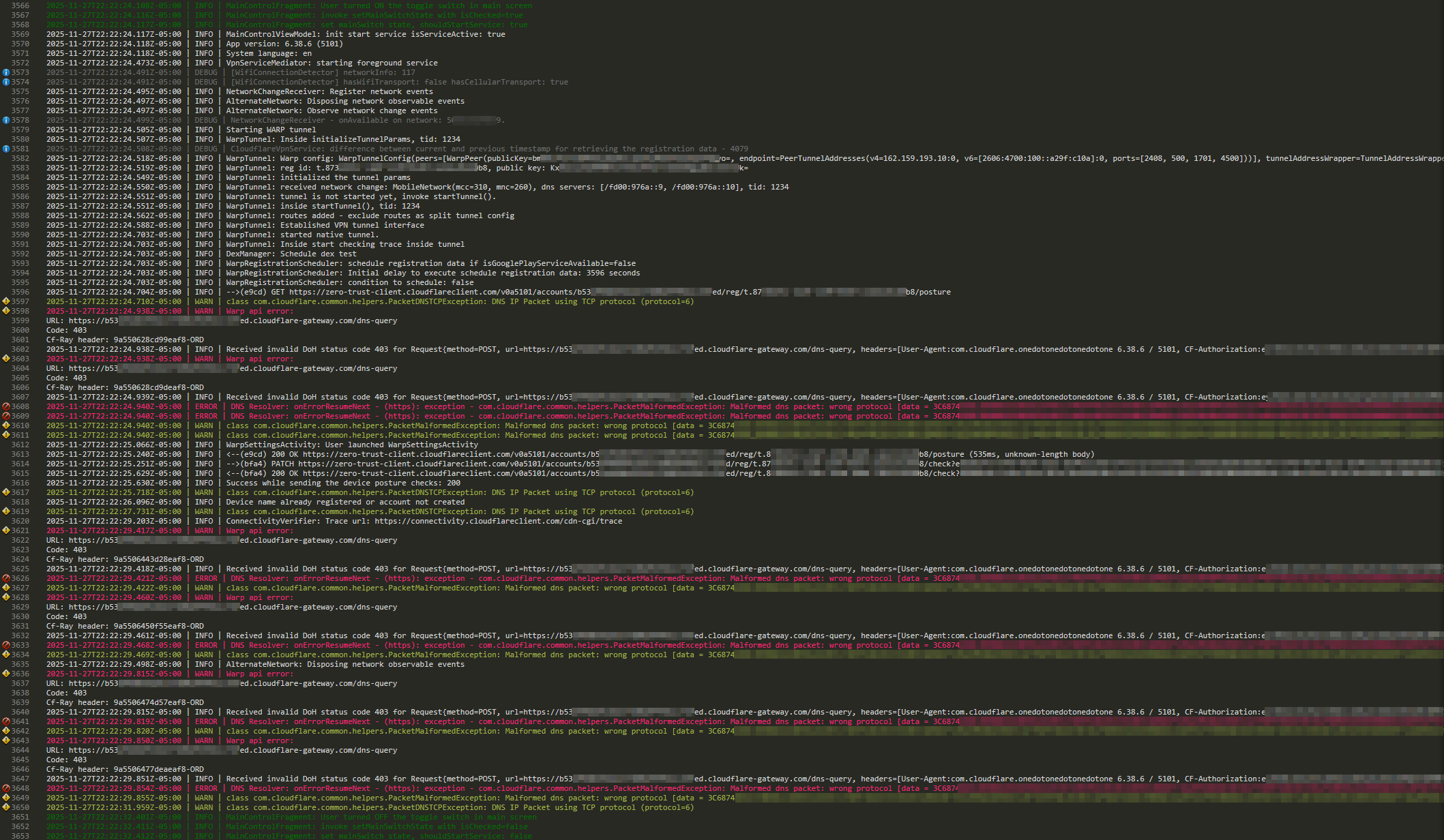Click the debug info icon on line 3581
1444x840 pixels.
6,149
